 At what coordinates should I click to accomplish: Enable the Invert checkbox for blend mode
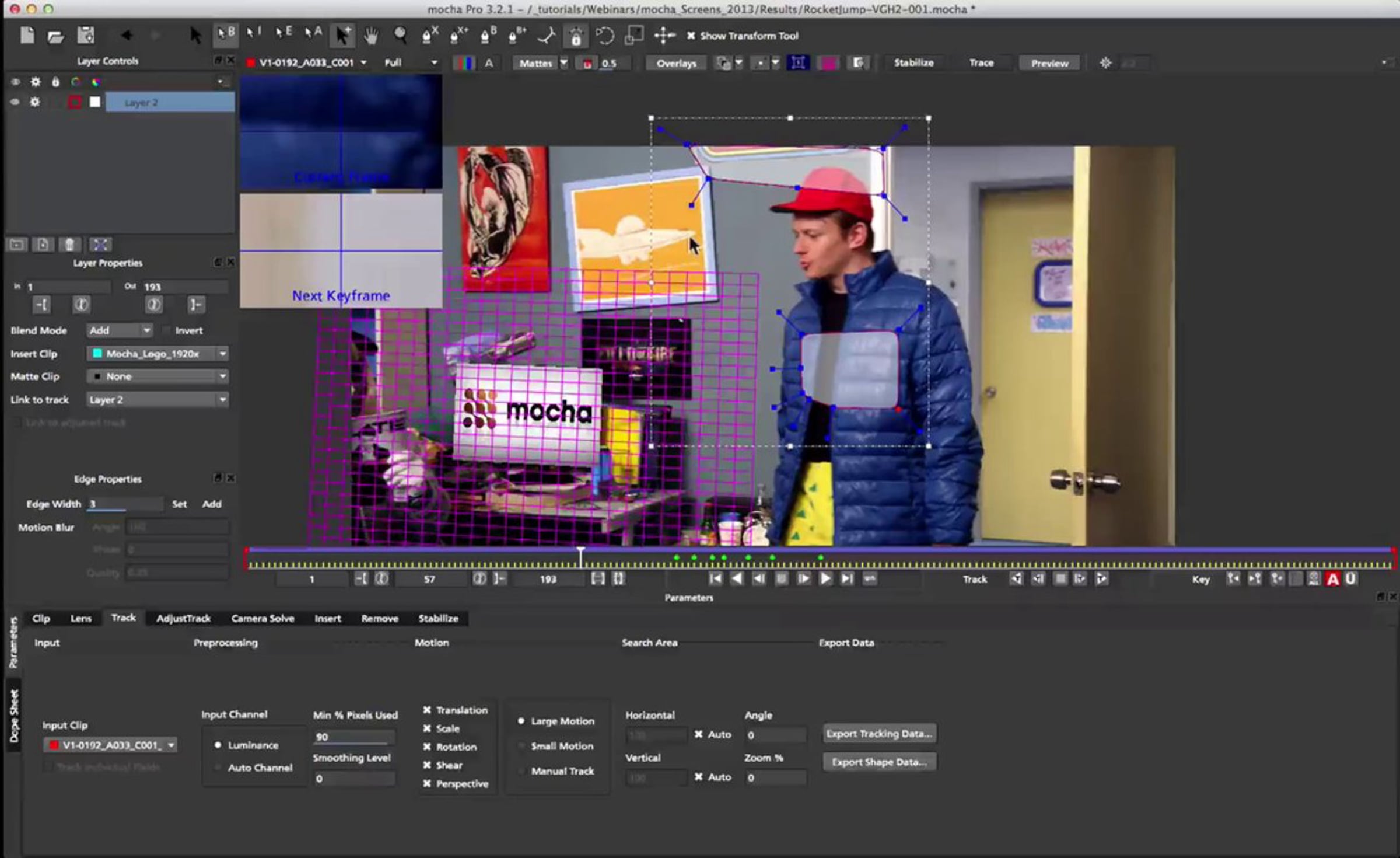coord(167,331)
